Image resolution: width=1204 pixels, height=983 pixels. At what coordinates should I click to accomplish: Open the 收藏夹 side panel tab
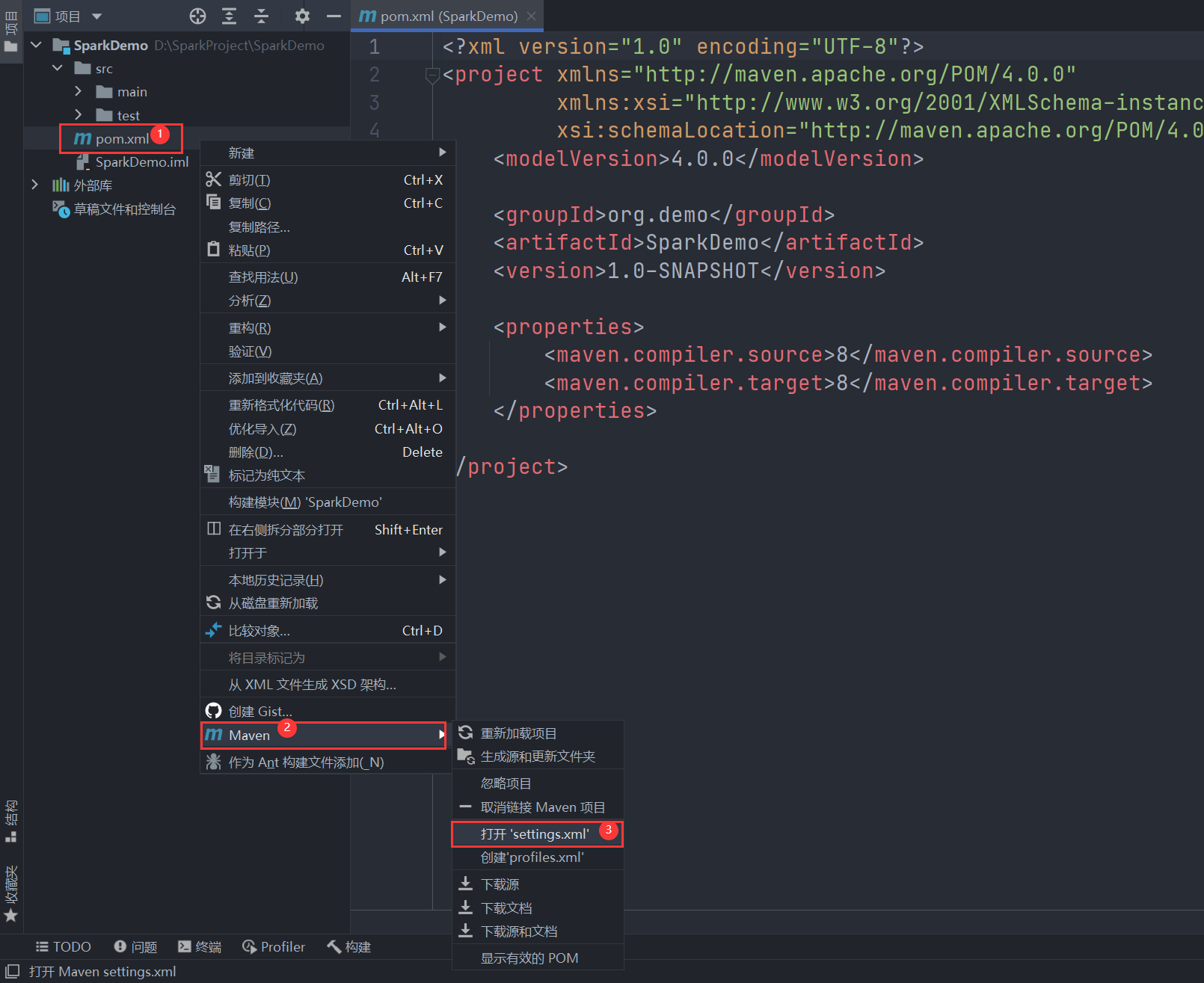pos(11,893)
